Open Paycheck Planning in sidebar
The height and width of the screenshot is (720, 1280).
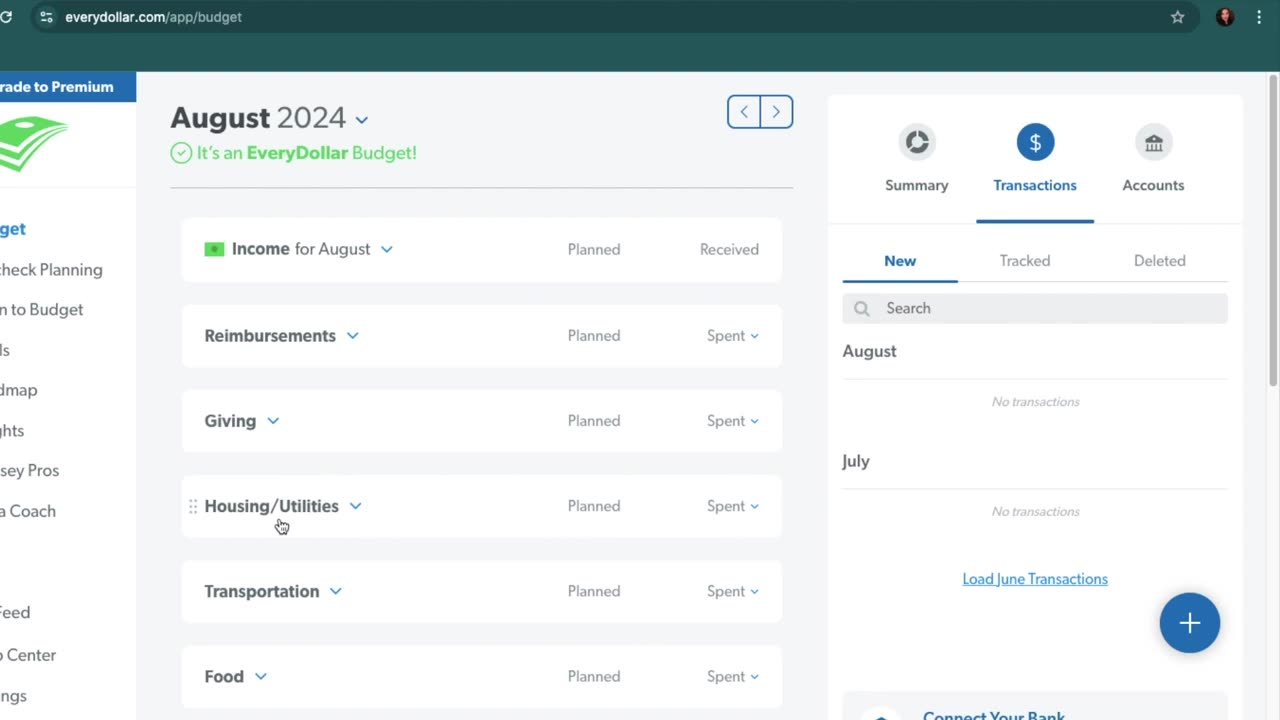[x=51, y=270]
